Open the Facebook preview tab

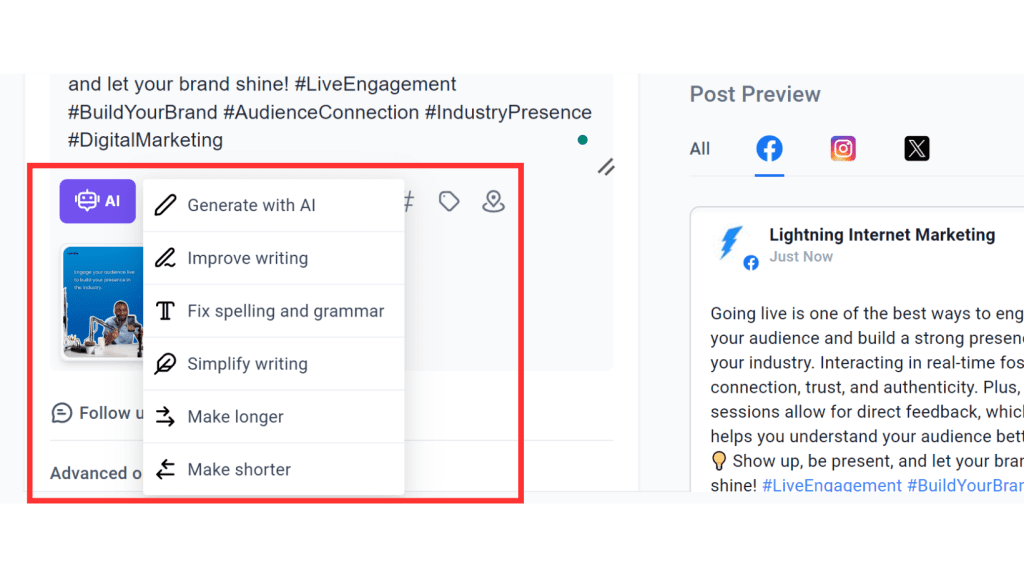click(x=769, y=148)
